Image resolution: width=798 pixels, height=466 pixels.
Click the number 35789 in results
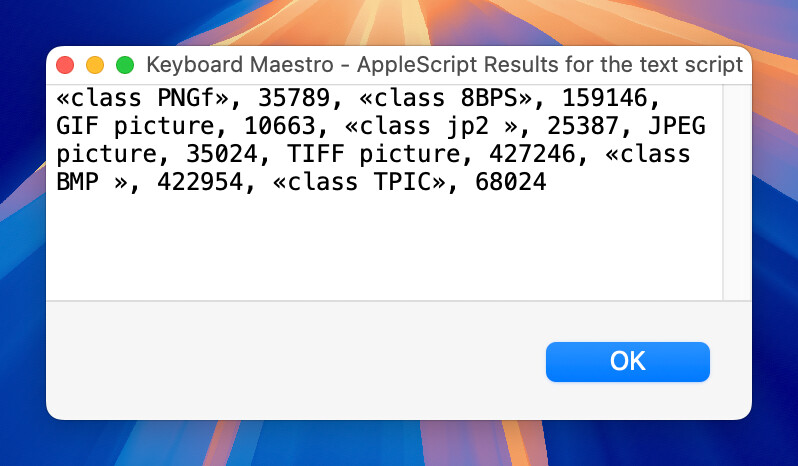[294, 98]
